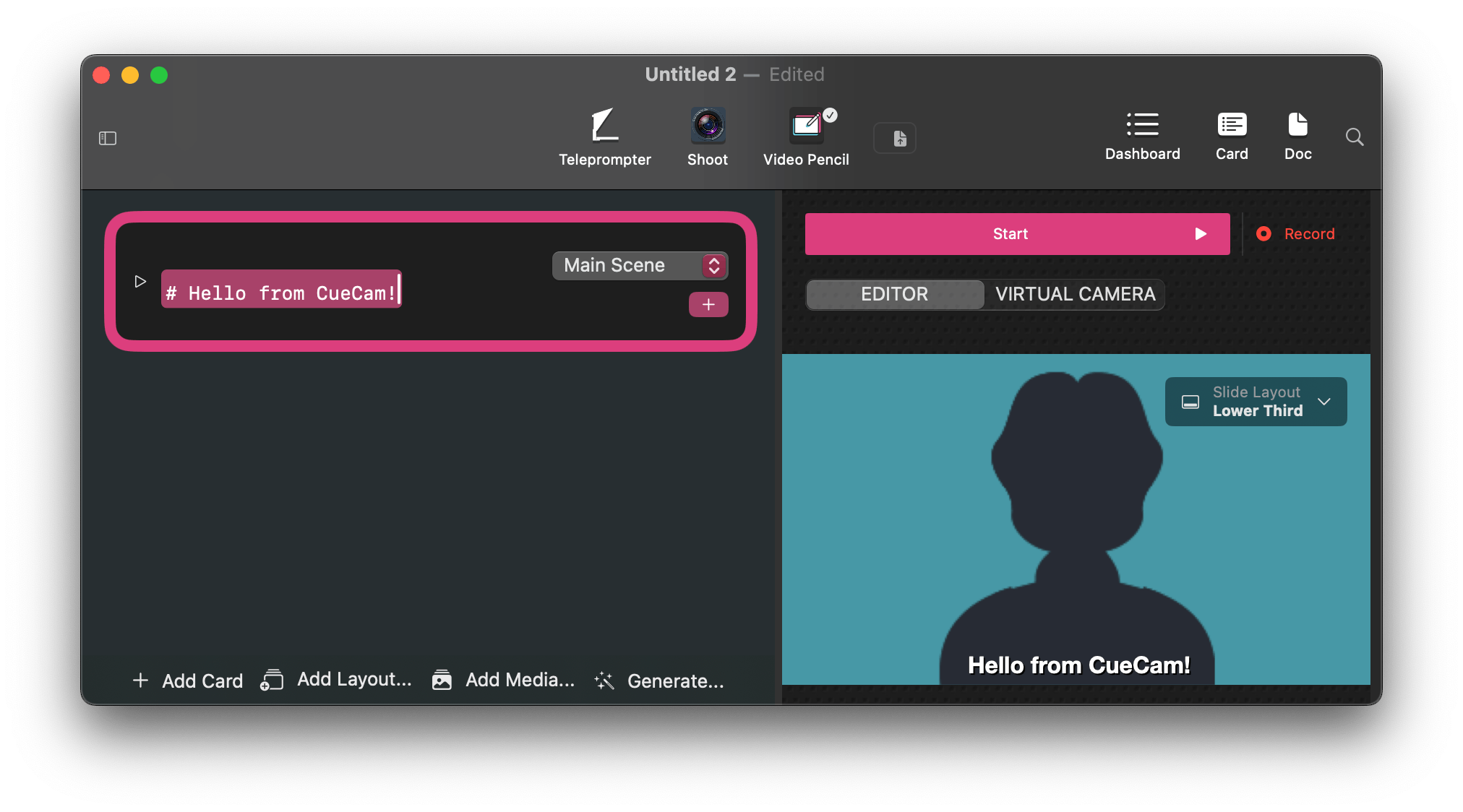Viewport: 1463px width, 812px height.
Task: Click the document export icon in toolbar
Action: click(895, 138)
